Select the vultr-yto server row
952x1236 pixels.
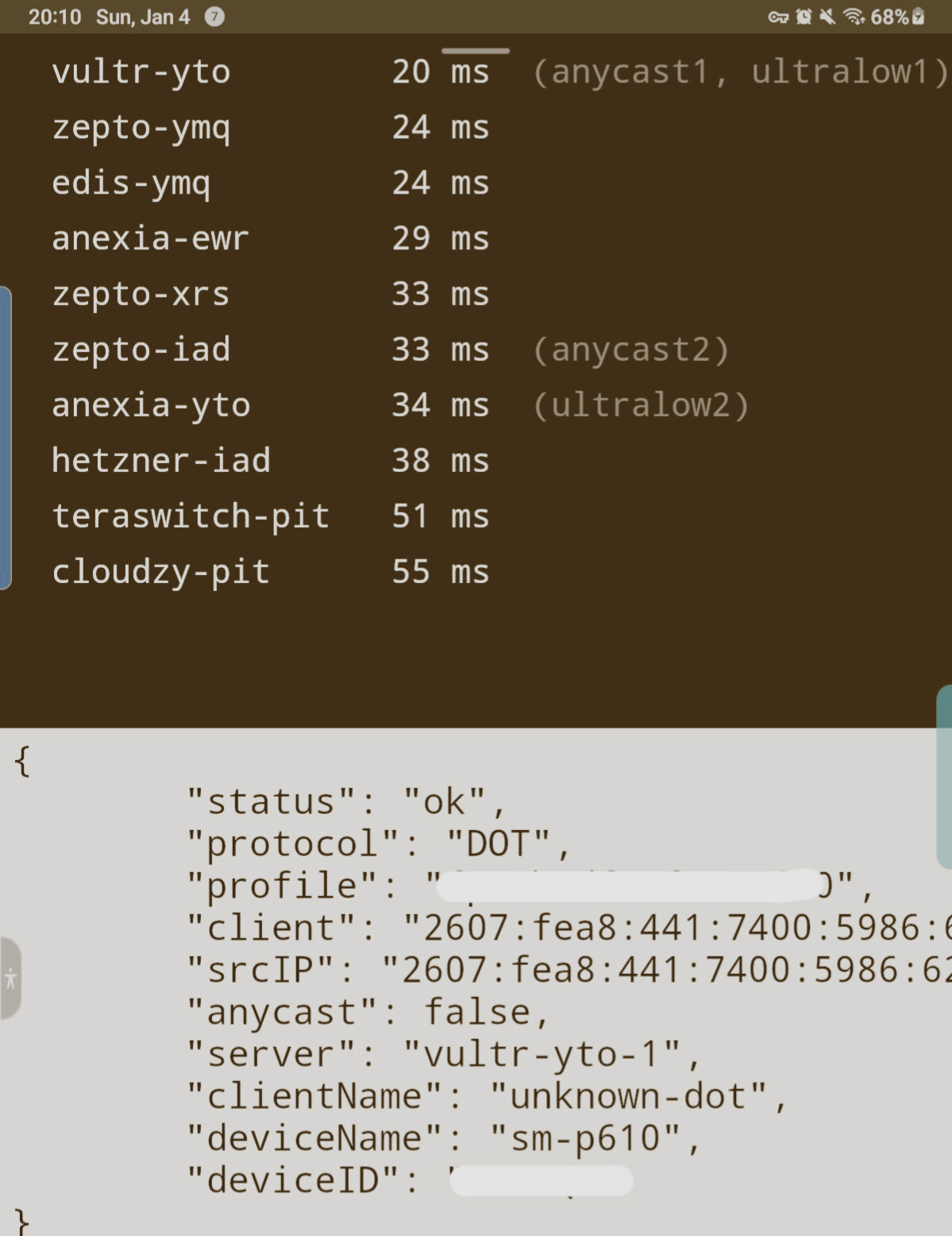(x=141, y=72)
